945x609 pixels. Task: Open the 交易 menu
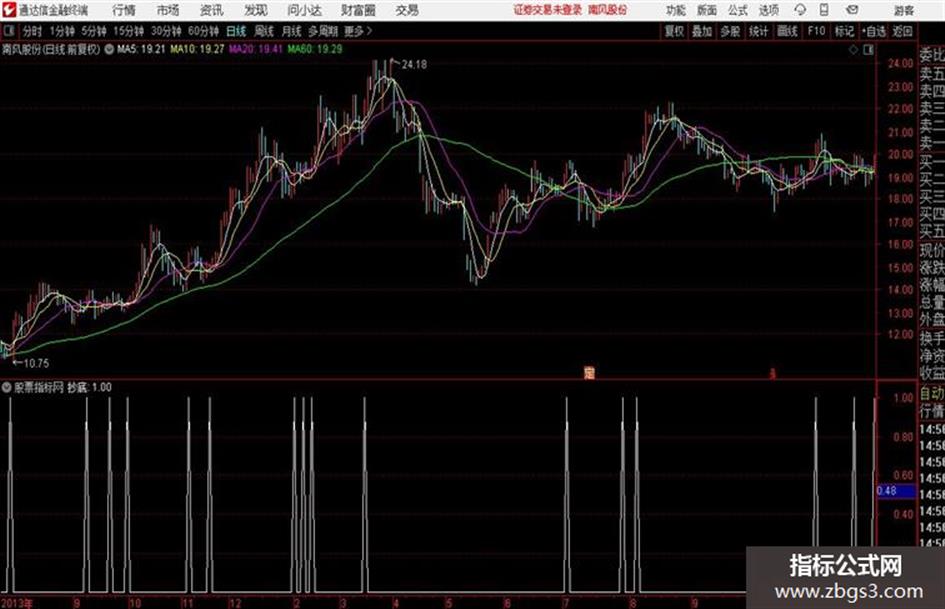pyautogui.click(x=407, y=10)
